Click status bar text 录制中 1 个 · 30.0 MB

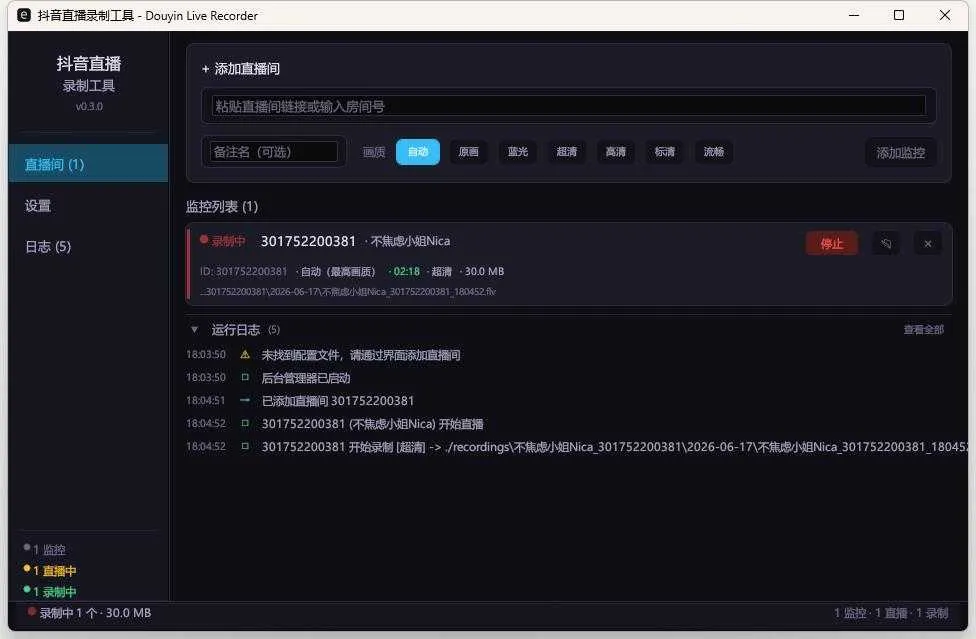tap(89, 613)
